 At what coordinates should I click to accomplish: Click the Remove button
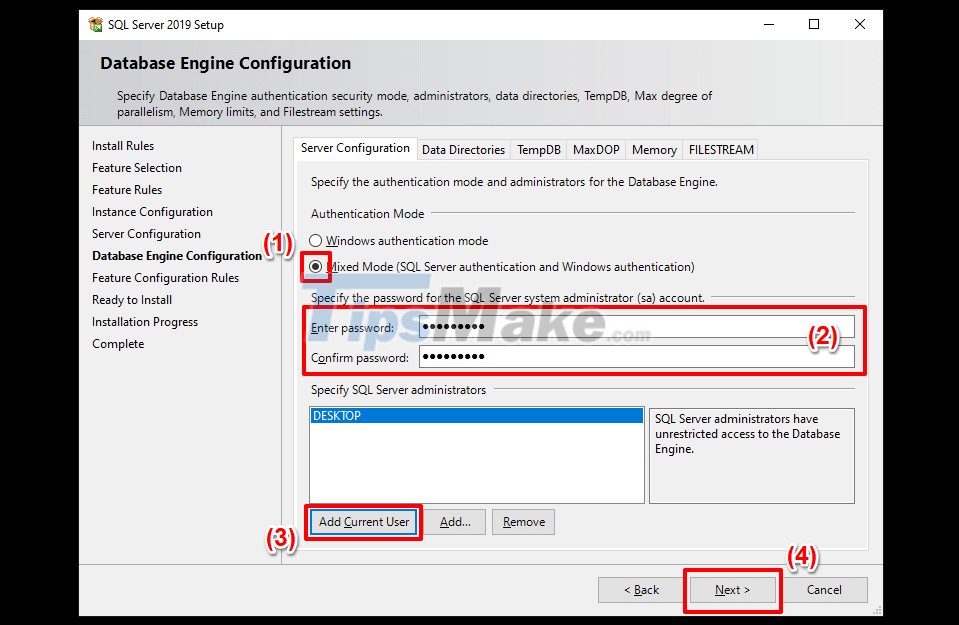coord(523,521)
